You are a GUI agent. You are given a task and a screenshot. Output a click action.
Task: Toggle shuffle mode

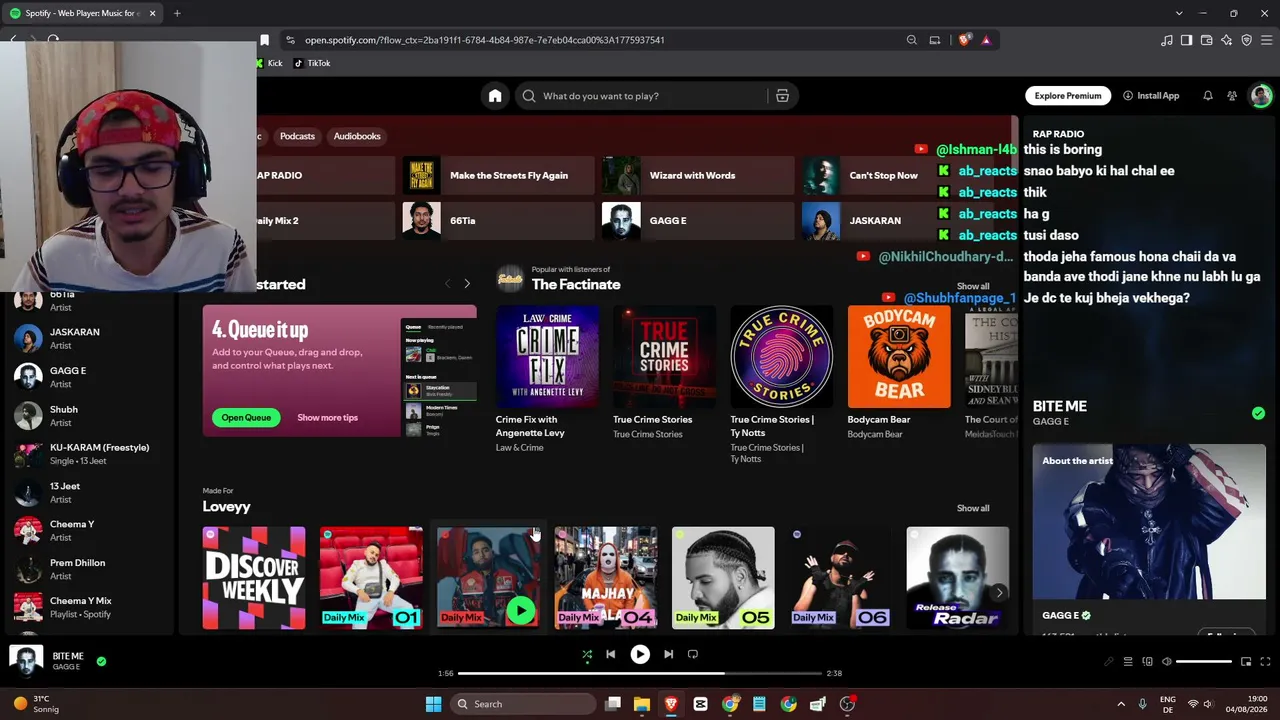(587, 654)
